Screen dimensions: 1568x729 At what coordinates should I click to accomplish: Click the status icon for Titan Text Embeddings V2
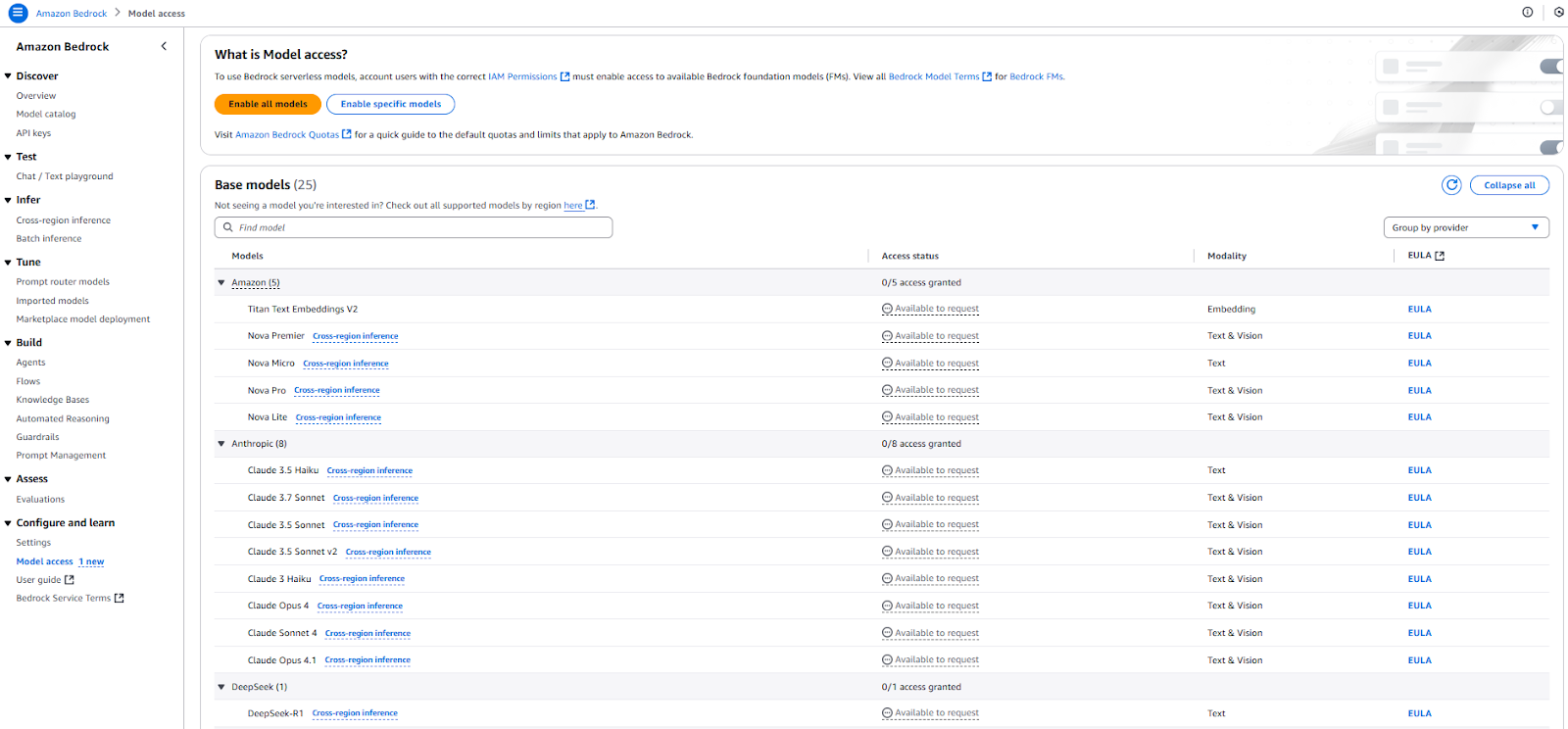887,309
